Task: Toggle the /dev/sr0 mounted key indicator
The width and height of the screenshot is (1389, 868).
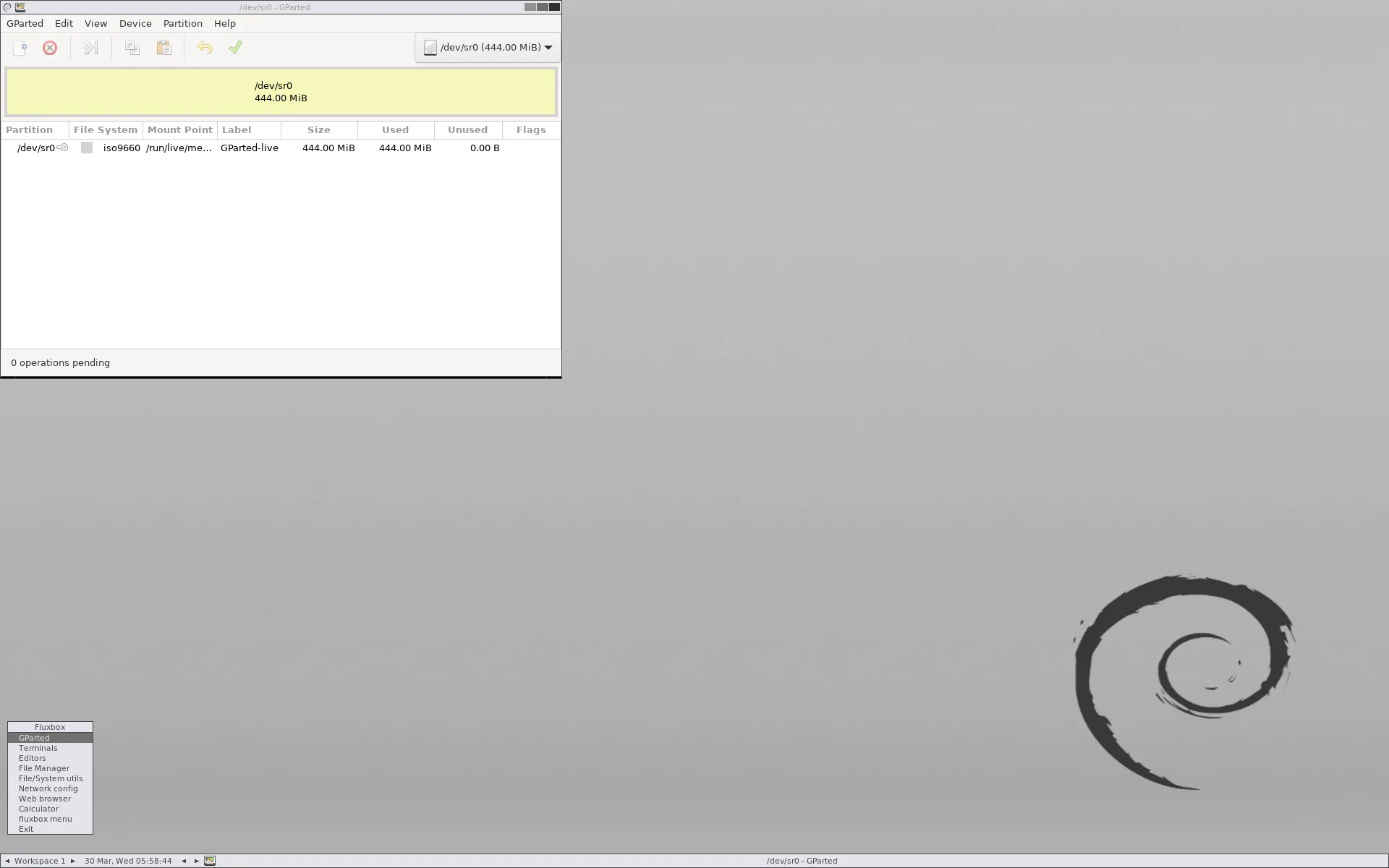Action: point(63,148)
